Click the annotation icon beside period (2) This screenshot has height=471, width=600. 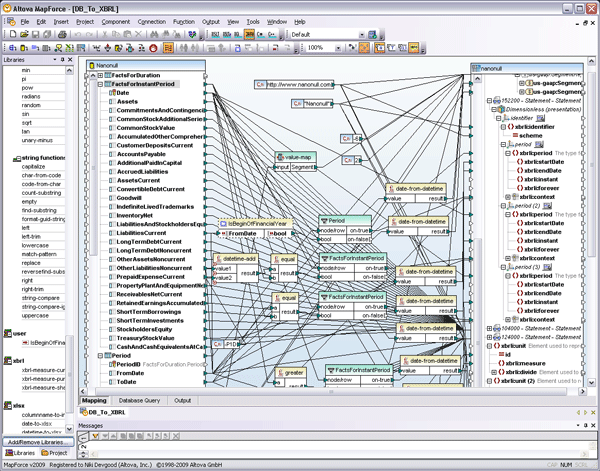[x=548, y=205]
